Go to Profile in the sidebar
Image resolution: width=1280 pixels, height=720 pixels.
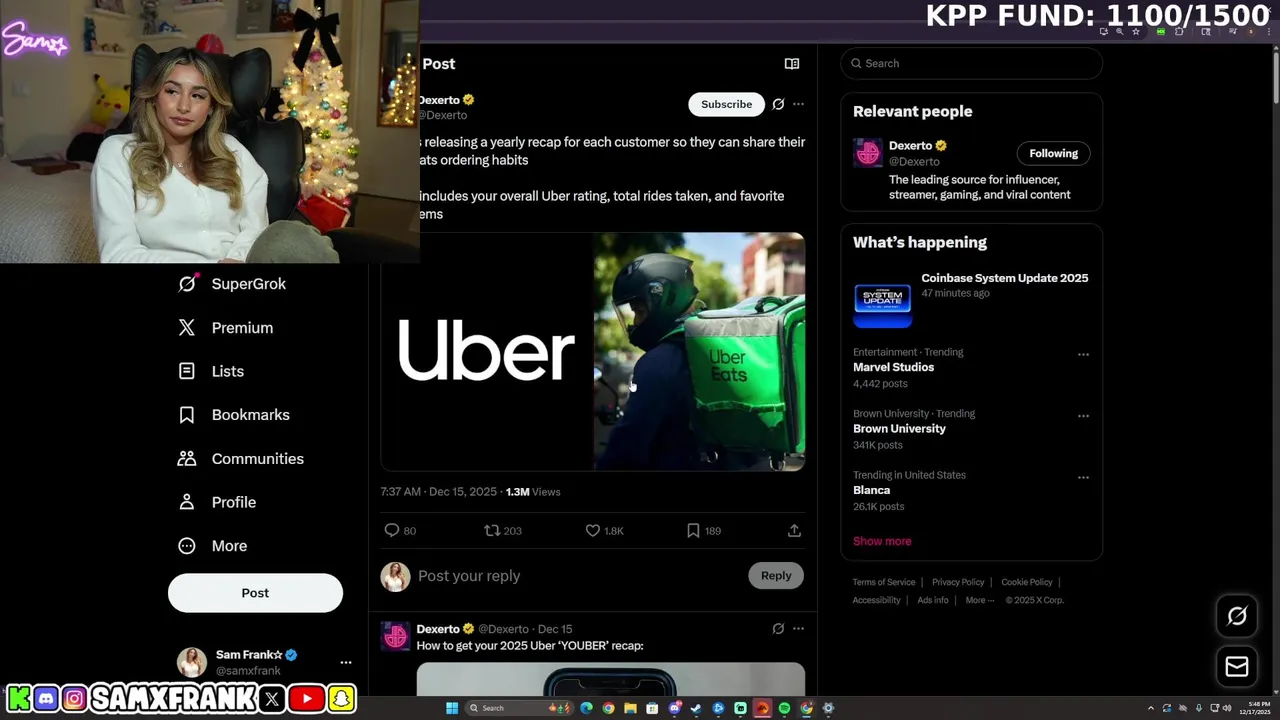(x=217, y=502)
